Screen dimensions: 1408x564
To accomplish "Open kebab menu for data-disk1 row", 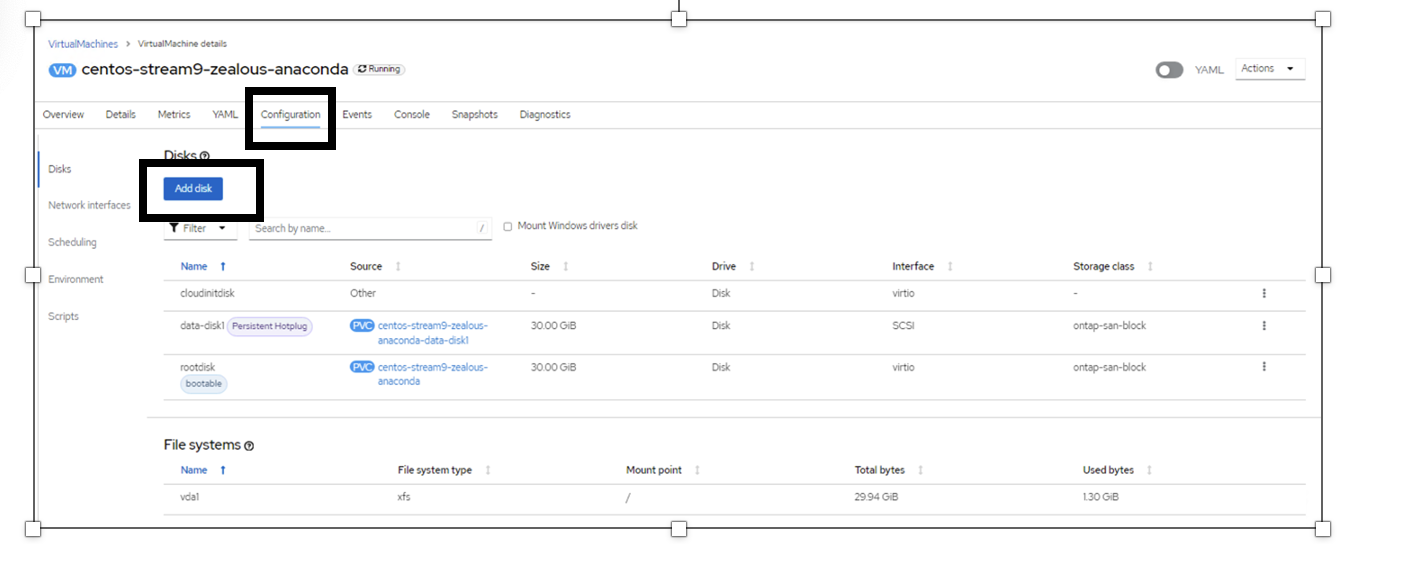I will 1264,326.
